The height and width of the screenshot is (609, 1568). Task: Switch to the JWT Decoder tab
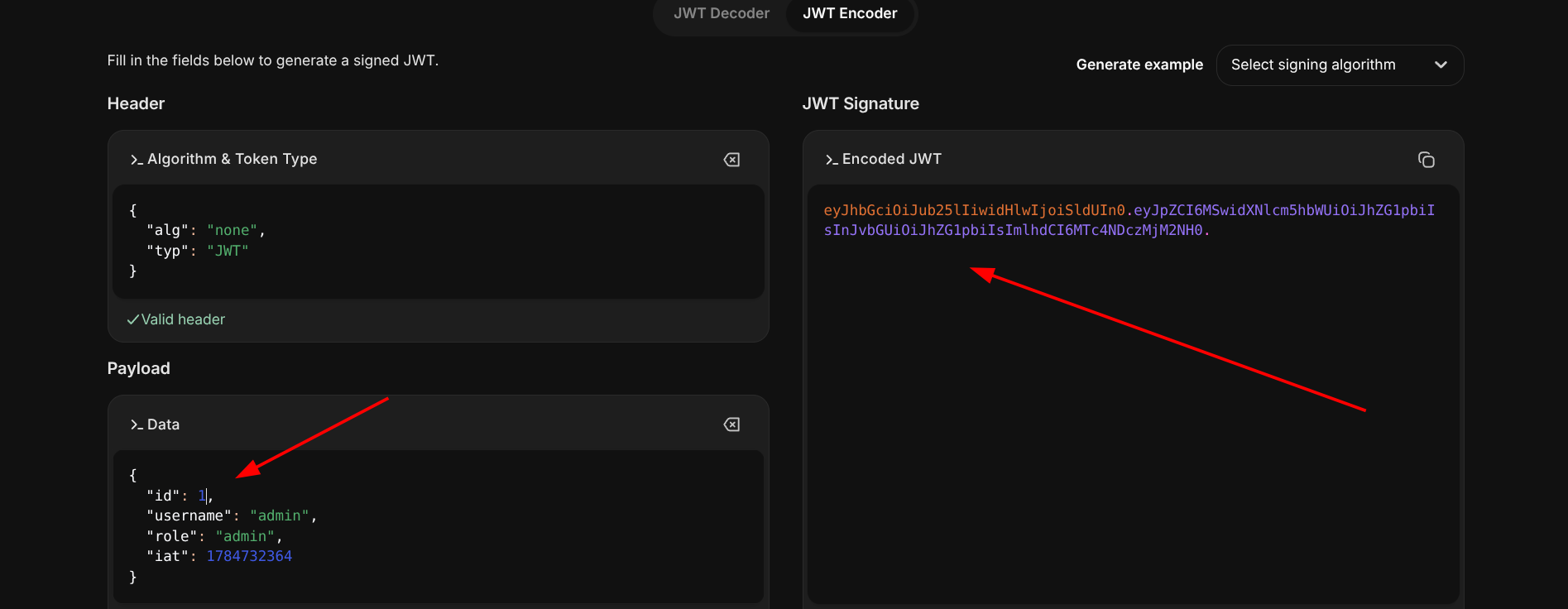pyautogui.click(x=721, y=13)
